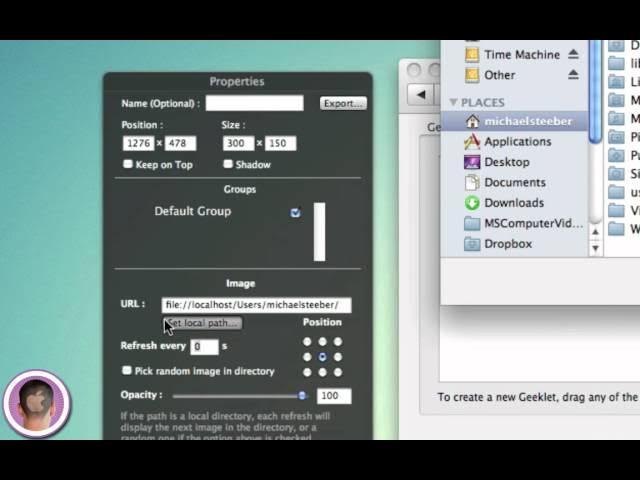The image size is (640, 480).
Task: Enable the Keep on Top checkbox
Action: pos(127,164)
